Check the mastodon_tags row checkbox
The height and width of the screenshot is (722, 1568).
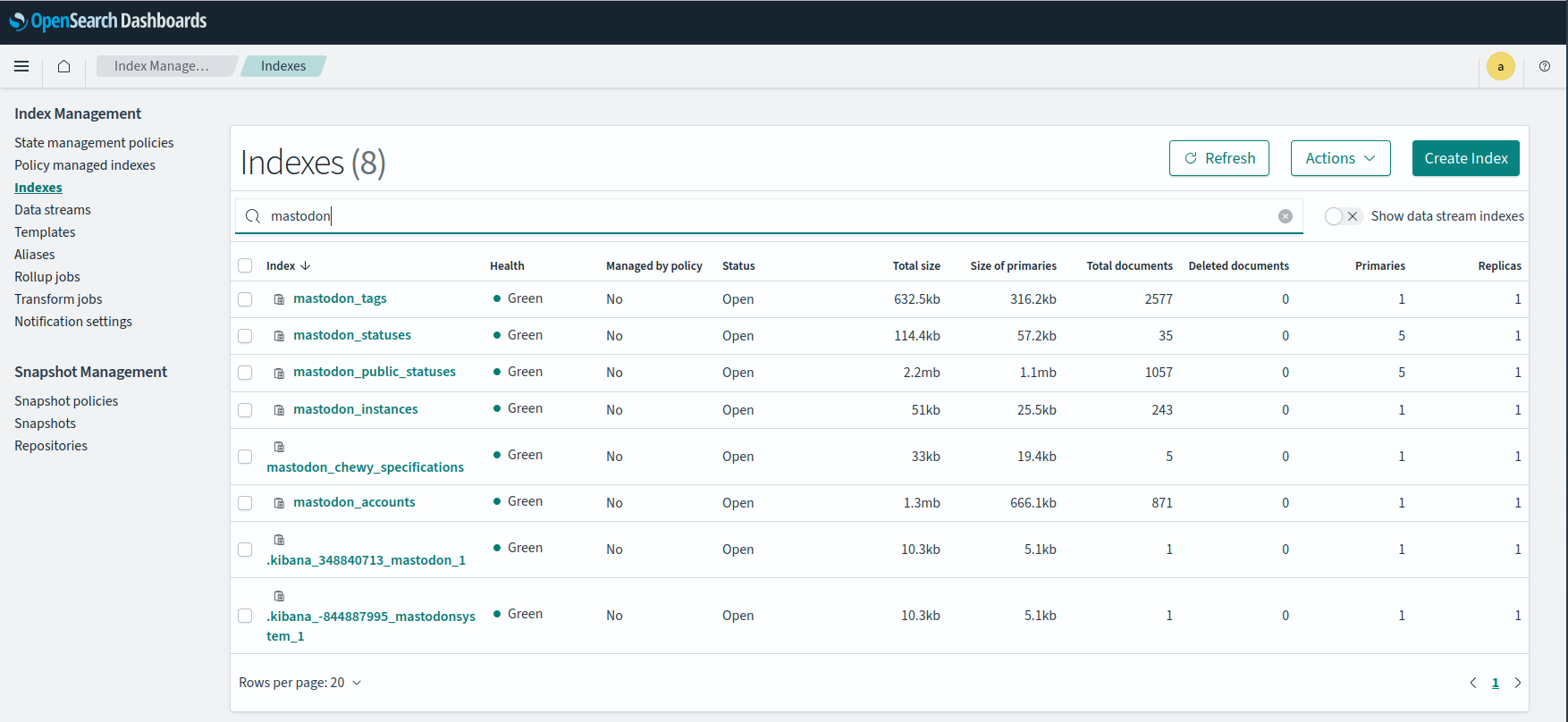point(245,299)
